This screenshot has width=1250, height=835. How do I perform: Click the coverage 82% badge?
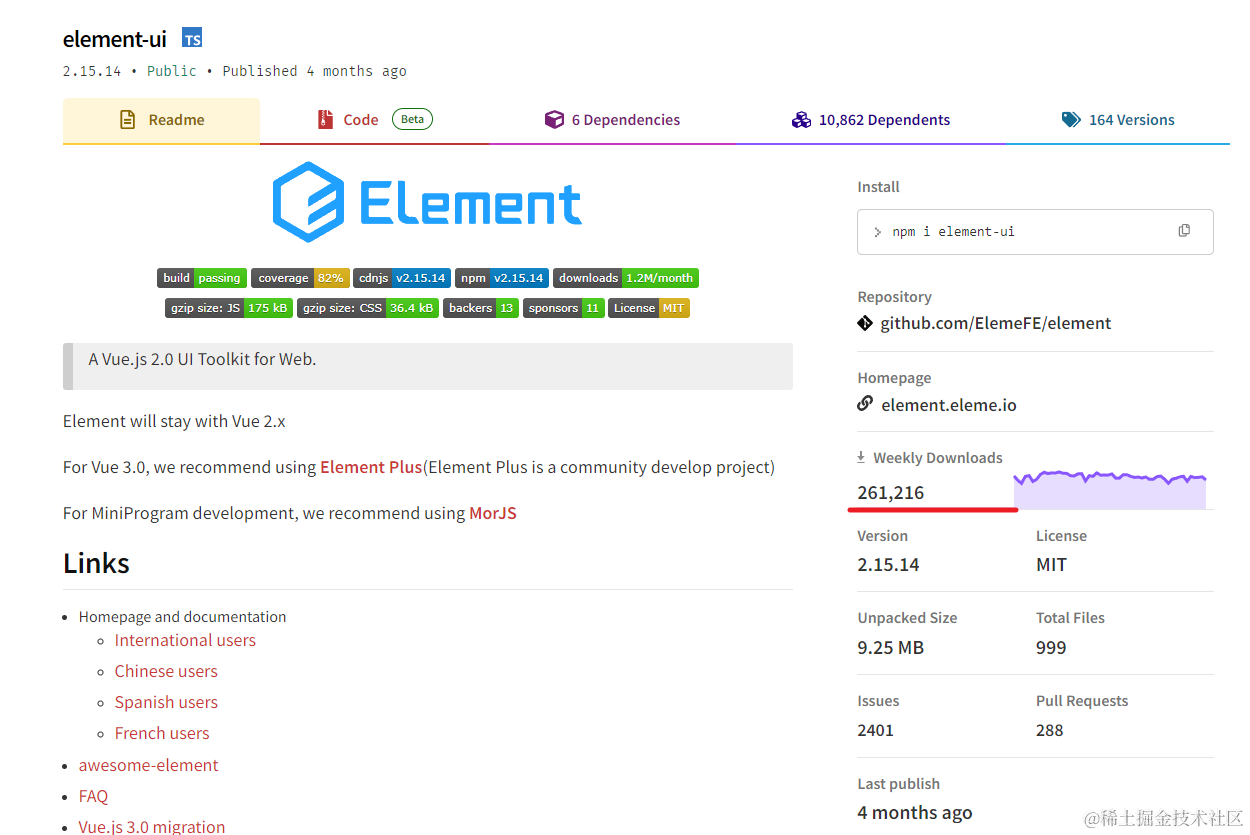tap(300, 278)
